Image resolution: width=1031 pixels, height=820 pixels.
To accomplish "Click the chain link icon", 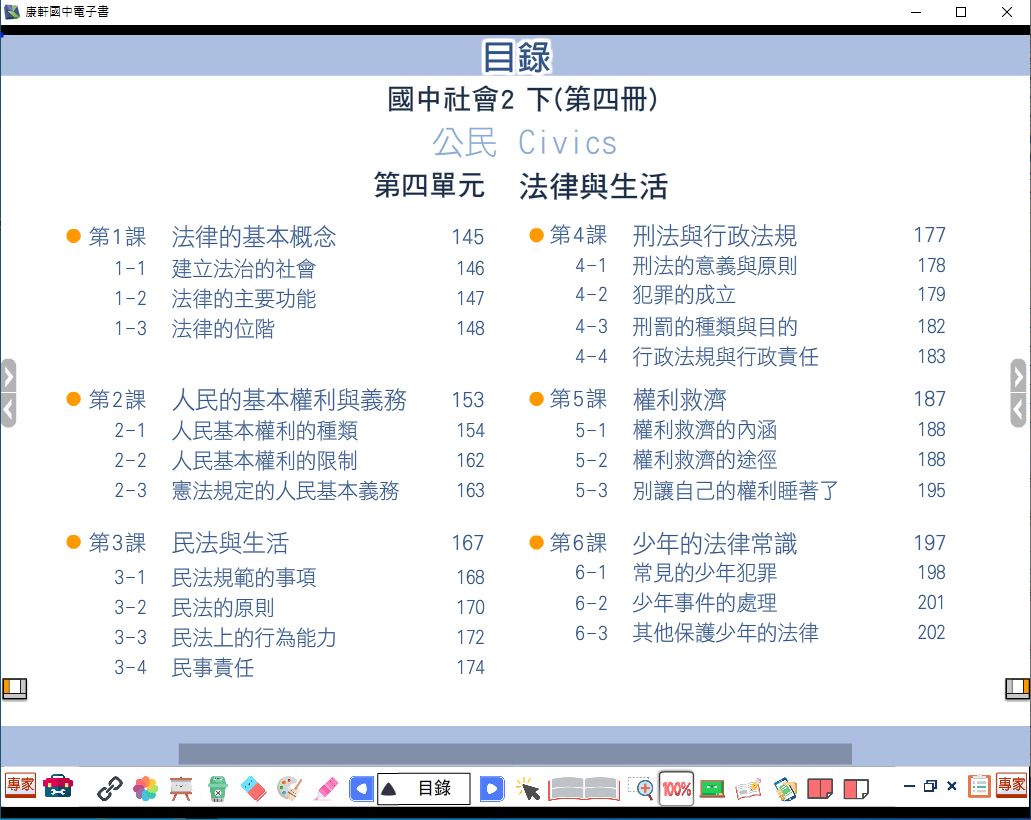I will click(x=109, y=788).
